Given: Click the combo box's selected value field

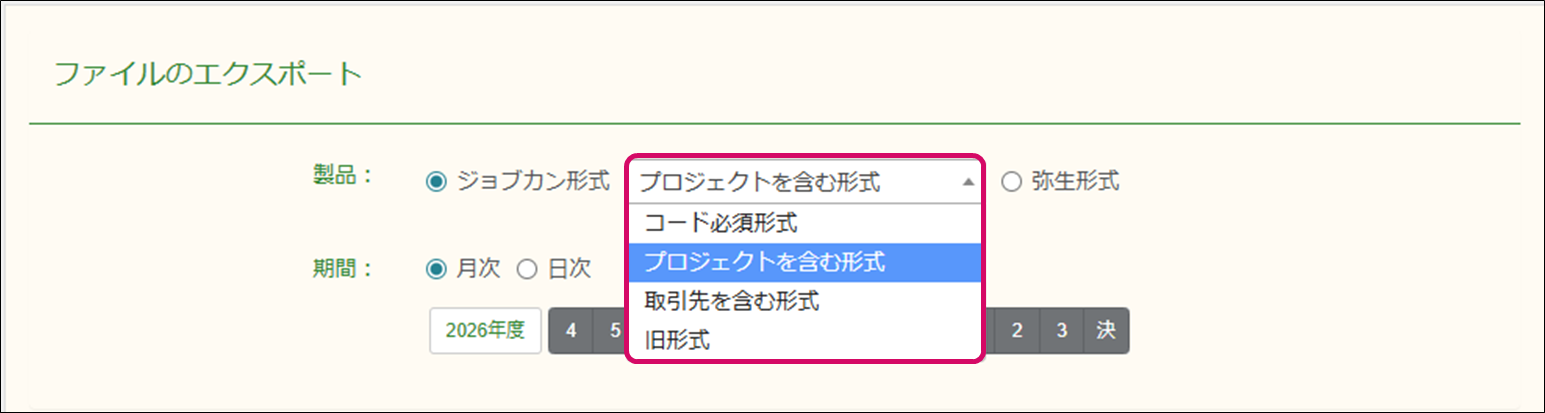Looking at the screenshot, I should pos(790,182).
